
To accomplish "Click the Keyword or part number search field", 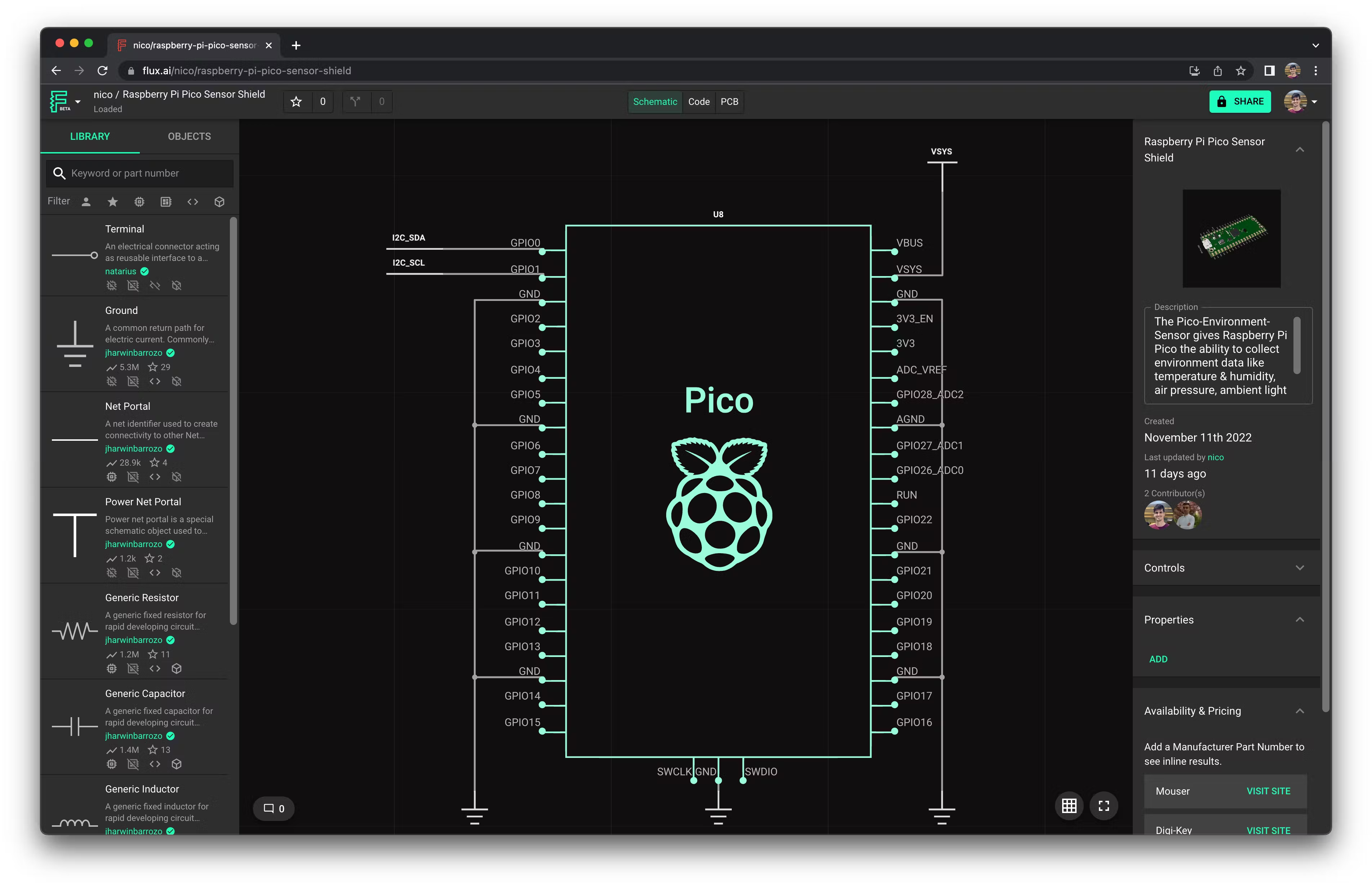I will click(139, 173).
